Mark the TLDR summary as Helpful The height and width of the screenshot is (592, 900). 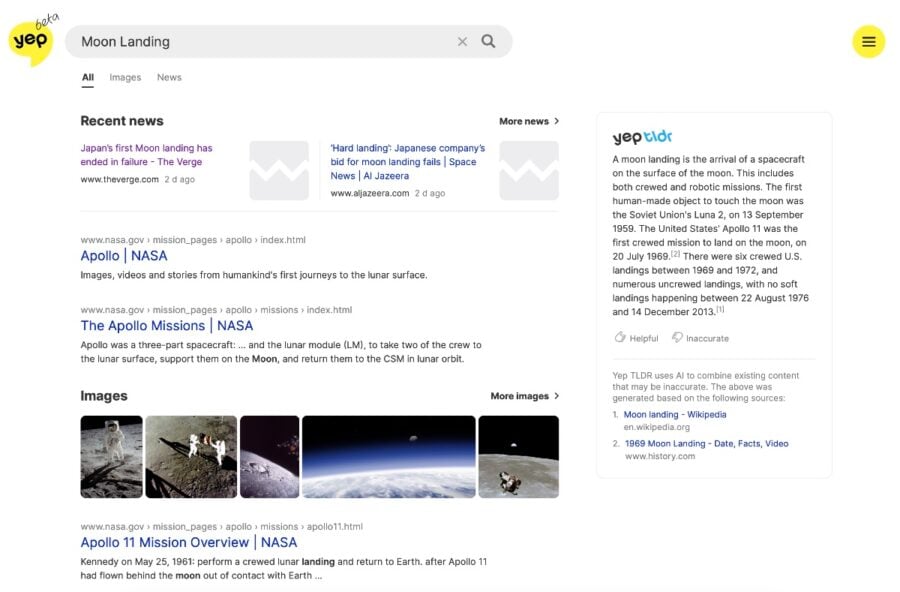[x=637, y=338]
